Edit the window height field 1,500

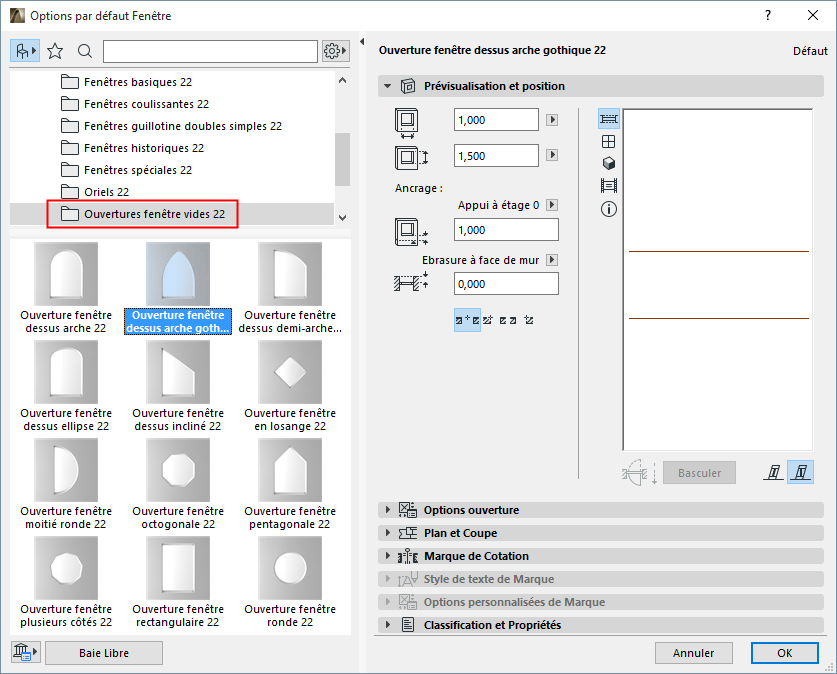pyautogui.click(x=496, y=156)
